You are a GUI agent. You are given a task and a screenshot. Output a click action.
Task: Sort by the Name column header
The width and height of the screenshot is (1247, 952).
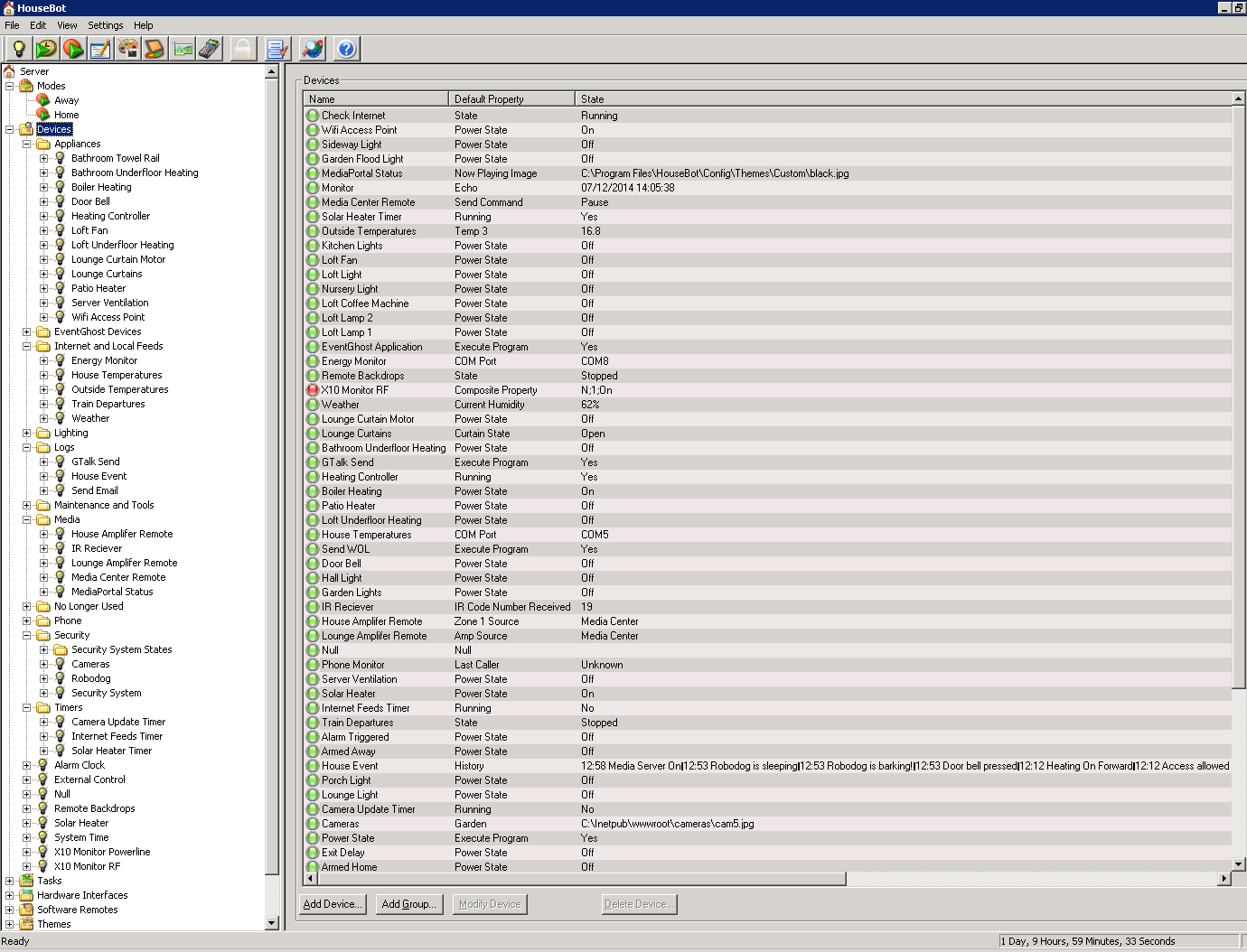click(376, 99)
